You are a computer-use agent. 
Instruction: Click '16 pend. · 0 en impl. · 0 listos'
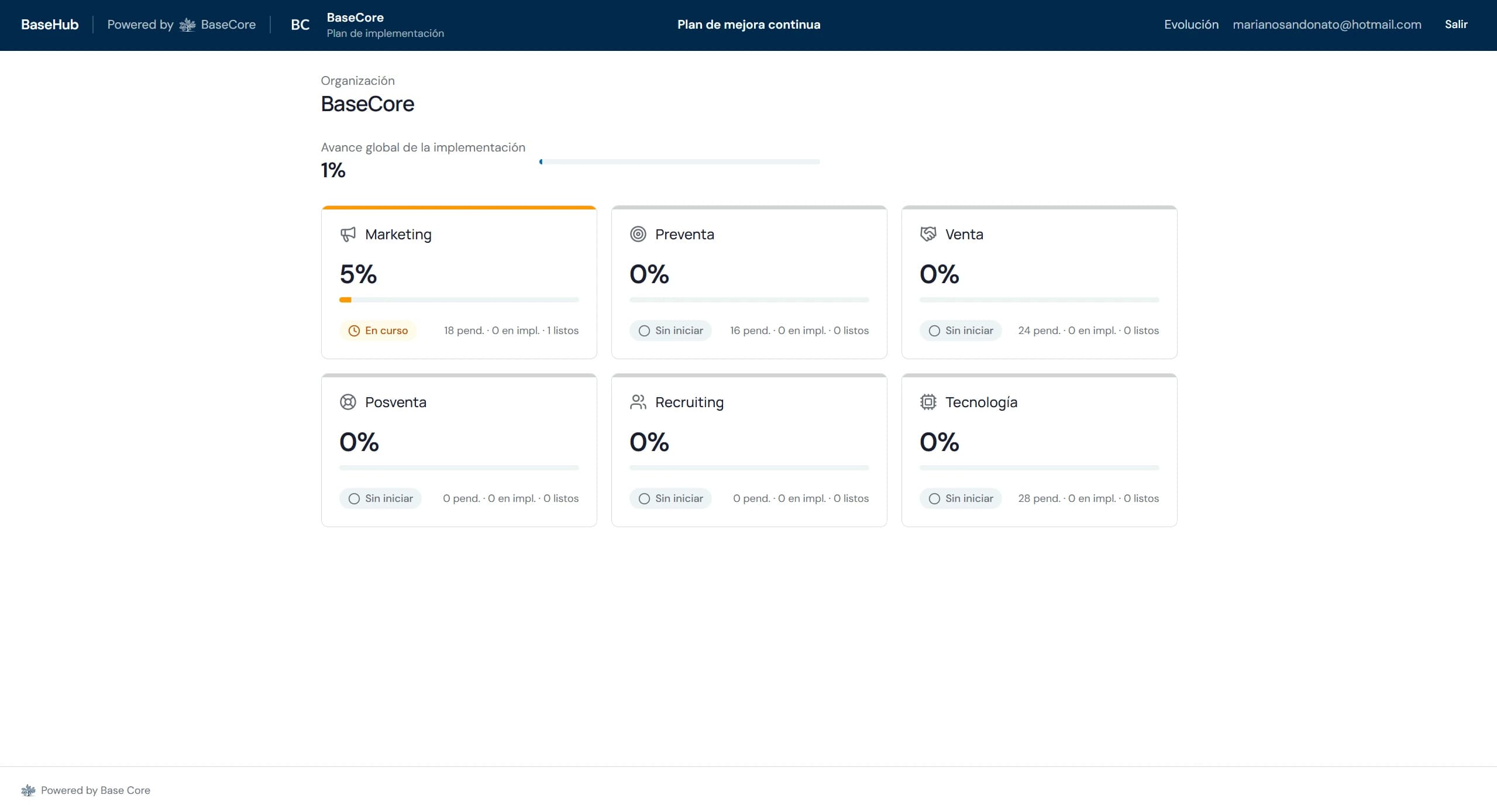pyautogui.click(x=799, y=331)
